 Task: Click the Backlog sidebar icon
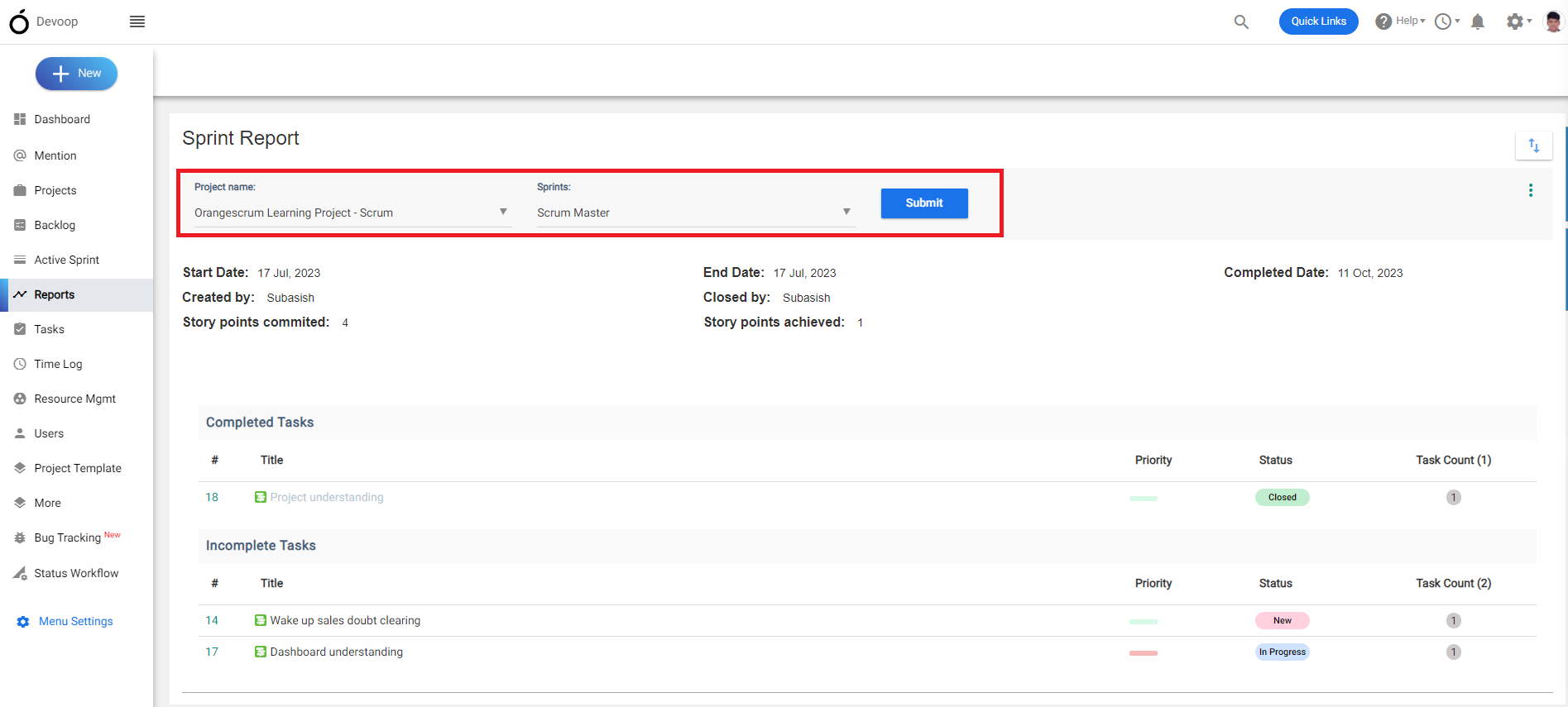coord(20,225)
